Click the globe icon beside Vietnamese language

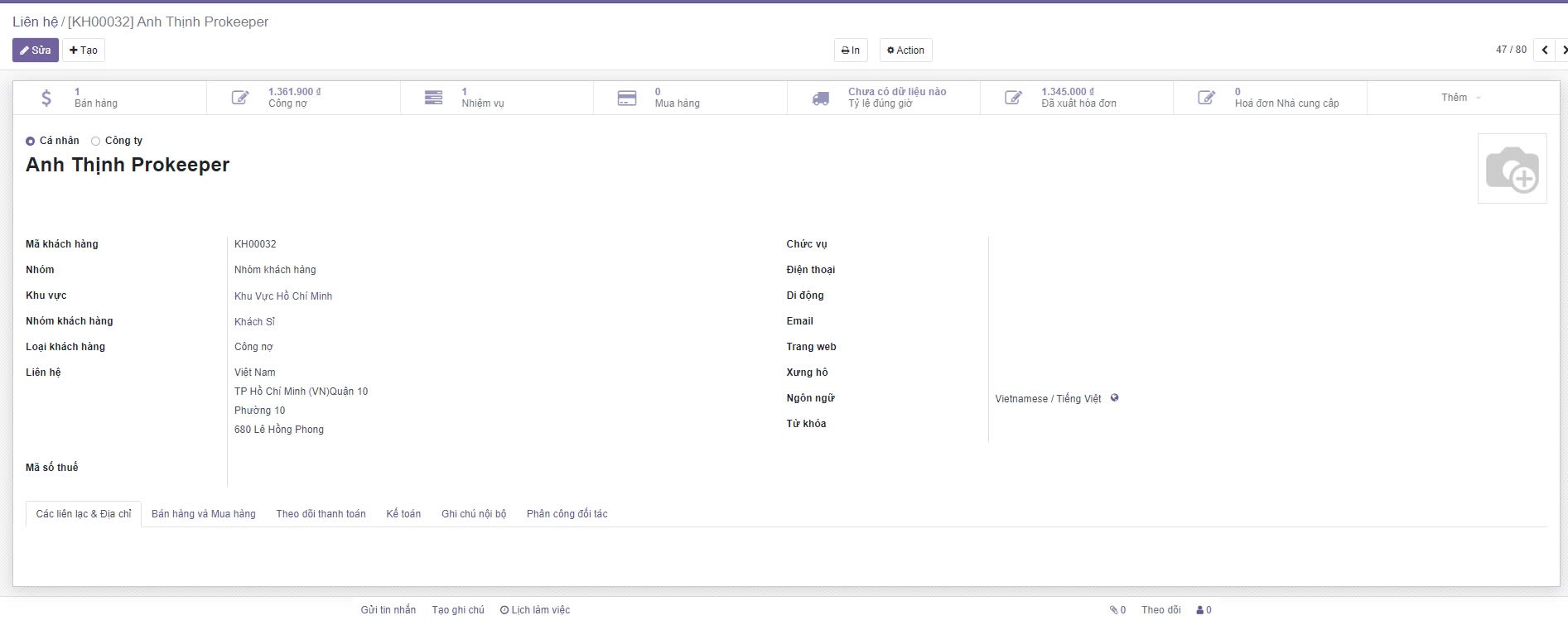coord(1114,398)
